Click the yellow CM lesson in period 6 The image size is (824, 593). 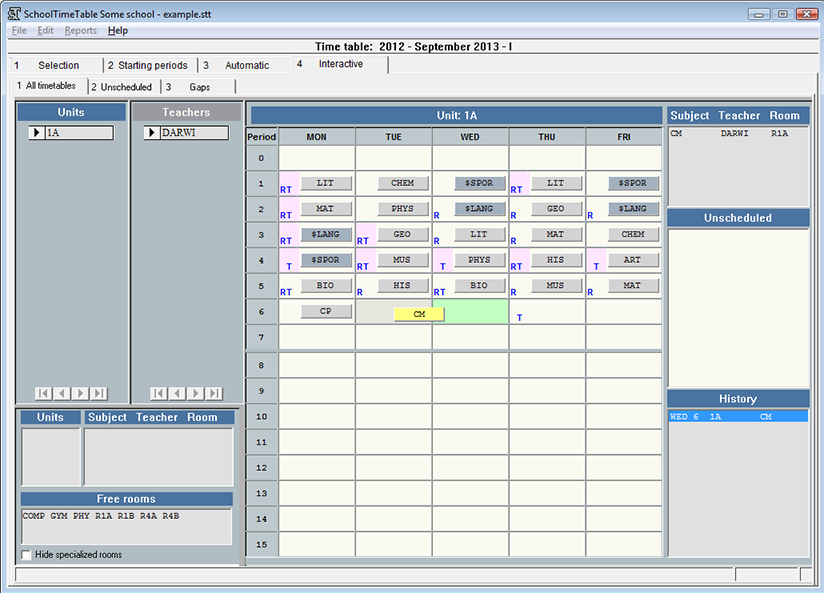(x=419, y=314)
